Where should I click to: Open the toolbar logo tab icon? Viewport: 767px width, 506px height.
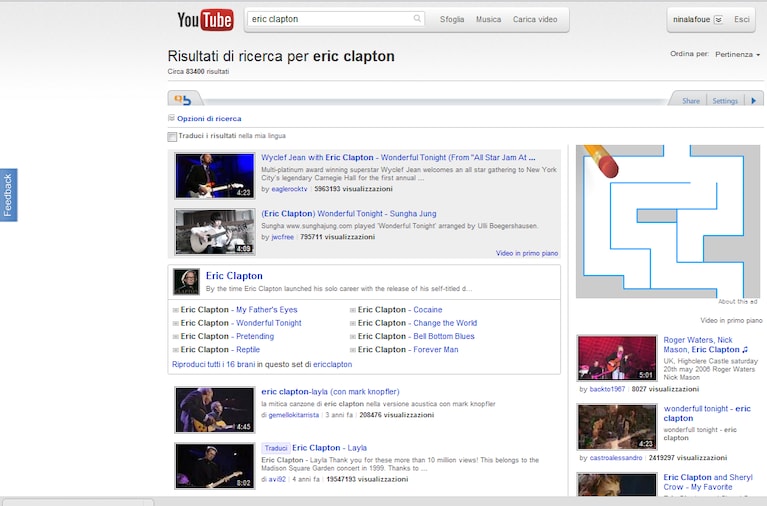[x=183, y=99]
